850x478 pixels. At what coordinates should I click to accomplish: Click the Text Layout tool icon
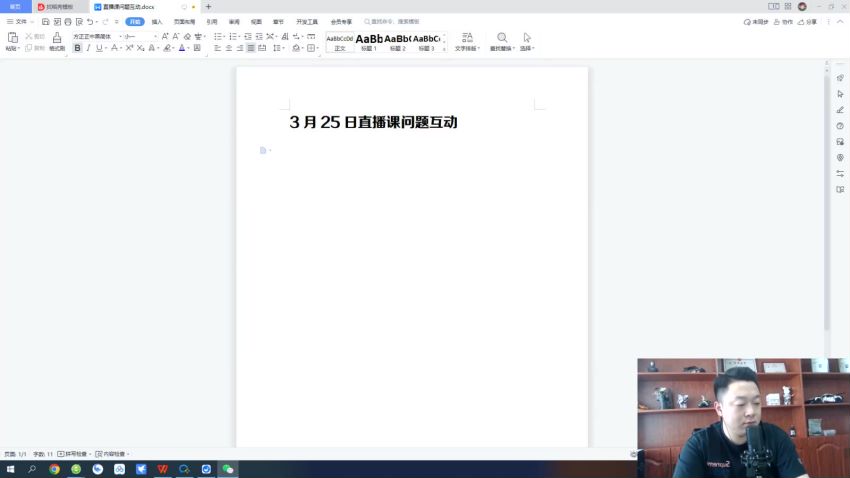[x=467, y=37]
